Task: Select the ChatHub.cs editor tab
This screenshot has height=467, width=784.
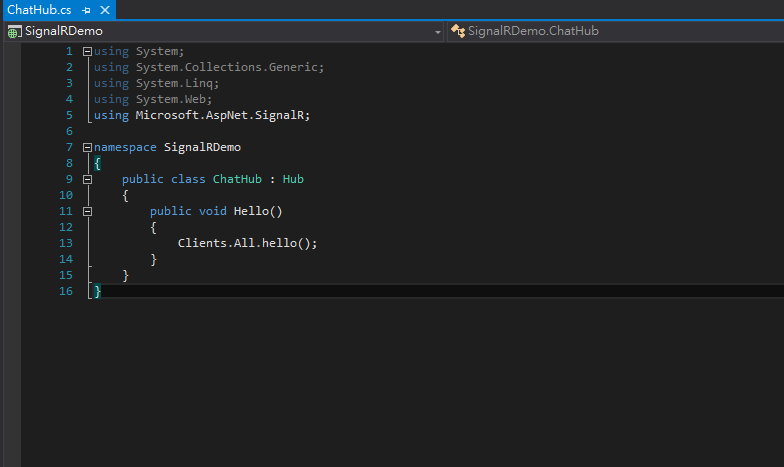Action: 39,9
